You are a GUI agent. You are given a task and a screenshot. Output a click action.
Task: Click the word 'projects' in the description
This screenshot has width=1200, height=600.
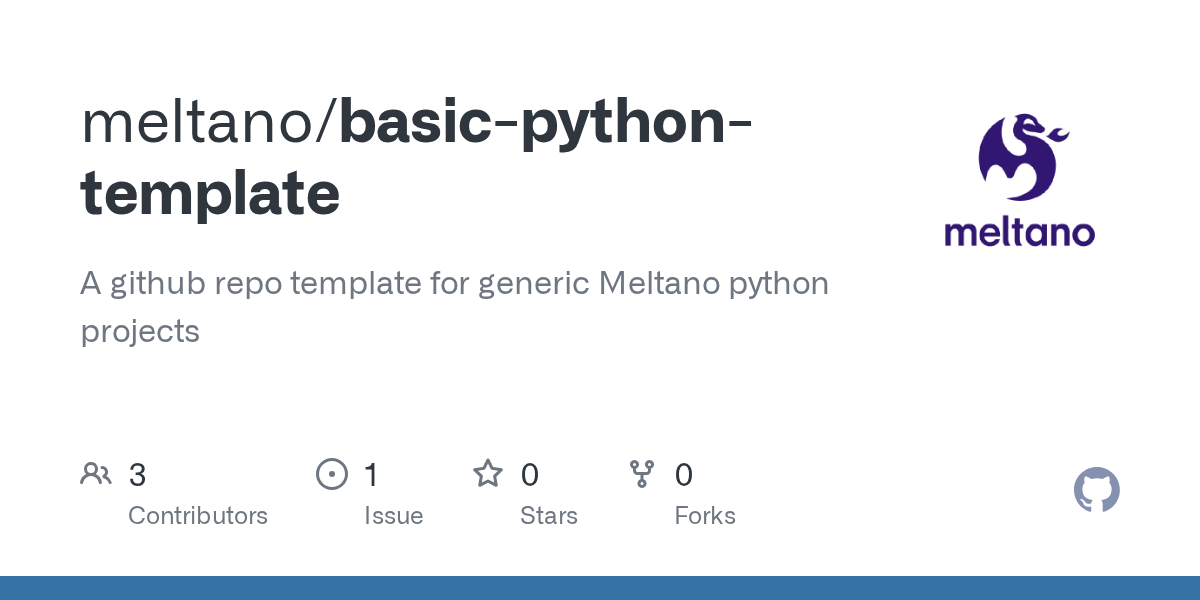[x=140, y=331]
